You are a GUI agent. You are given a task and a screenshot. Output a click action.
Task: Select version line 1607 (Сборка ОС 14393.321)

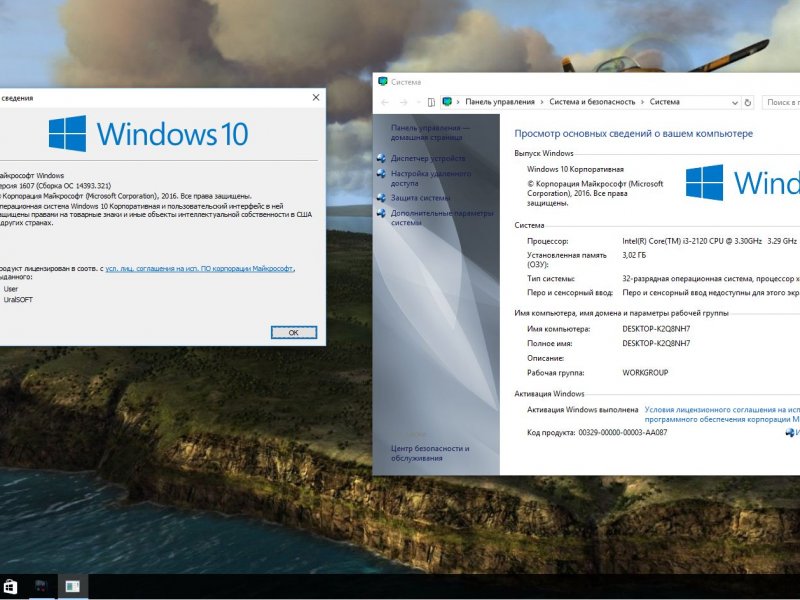[55, 186]
